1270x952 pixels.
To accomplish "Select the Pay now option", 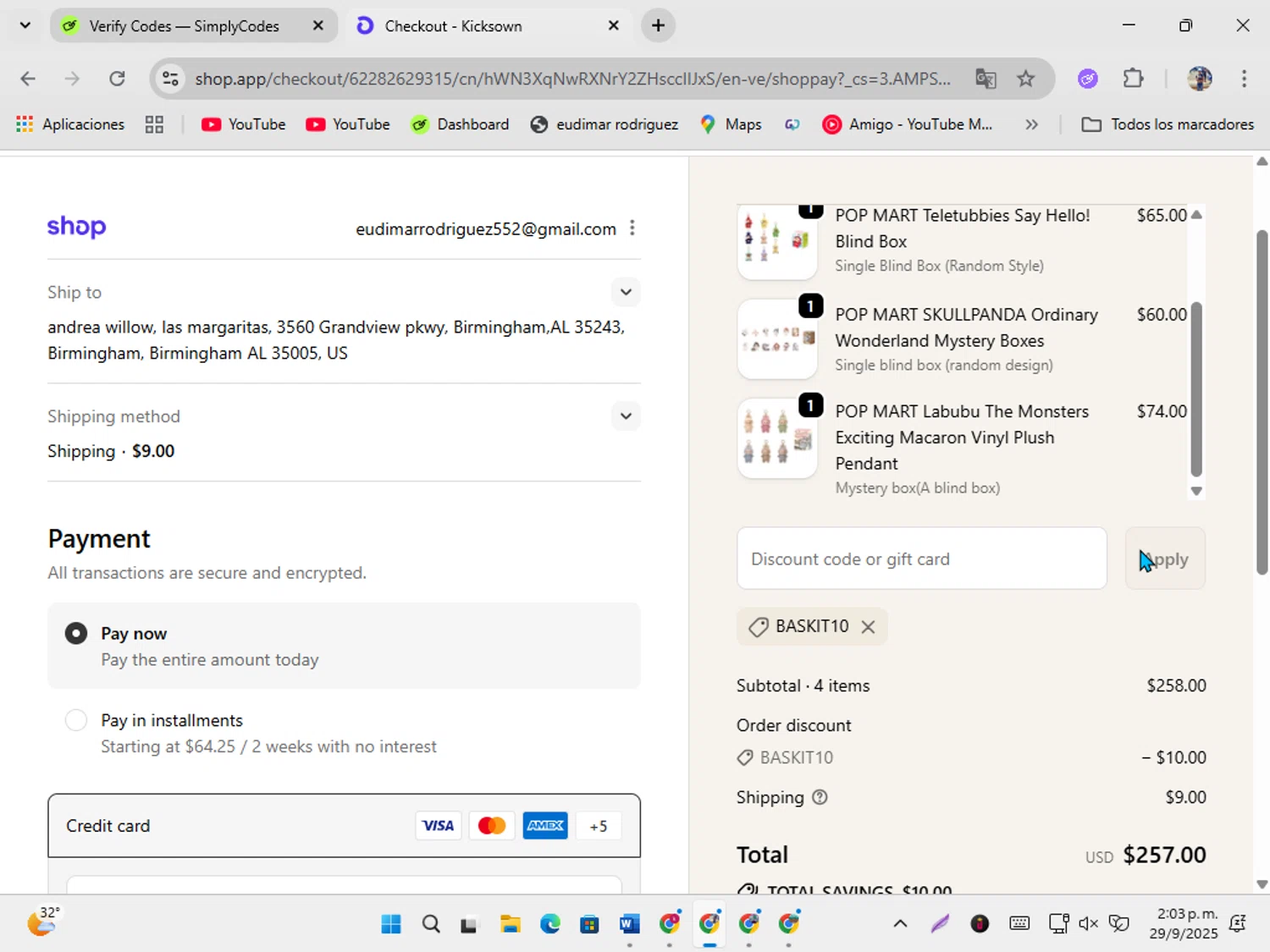I will (344, 646).
